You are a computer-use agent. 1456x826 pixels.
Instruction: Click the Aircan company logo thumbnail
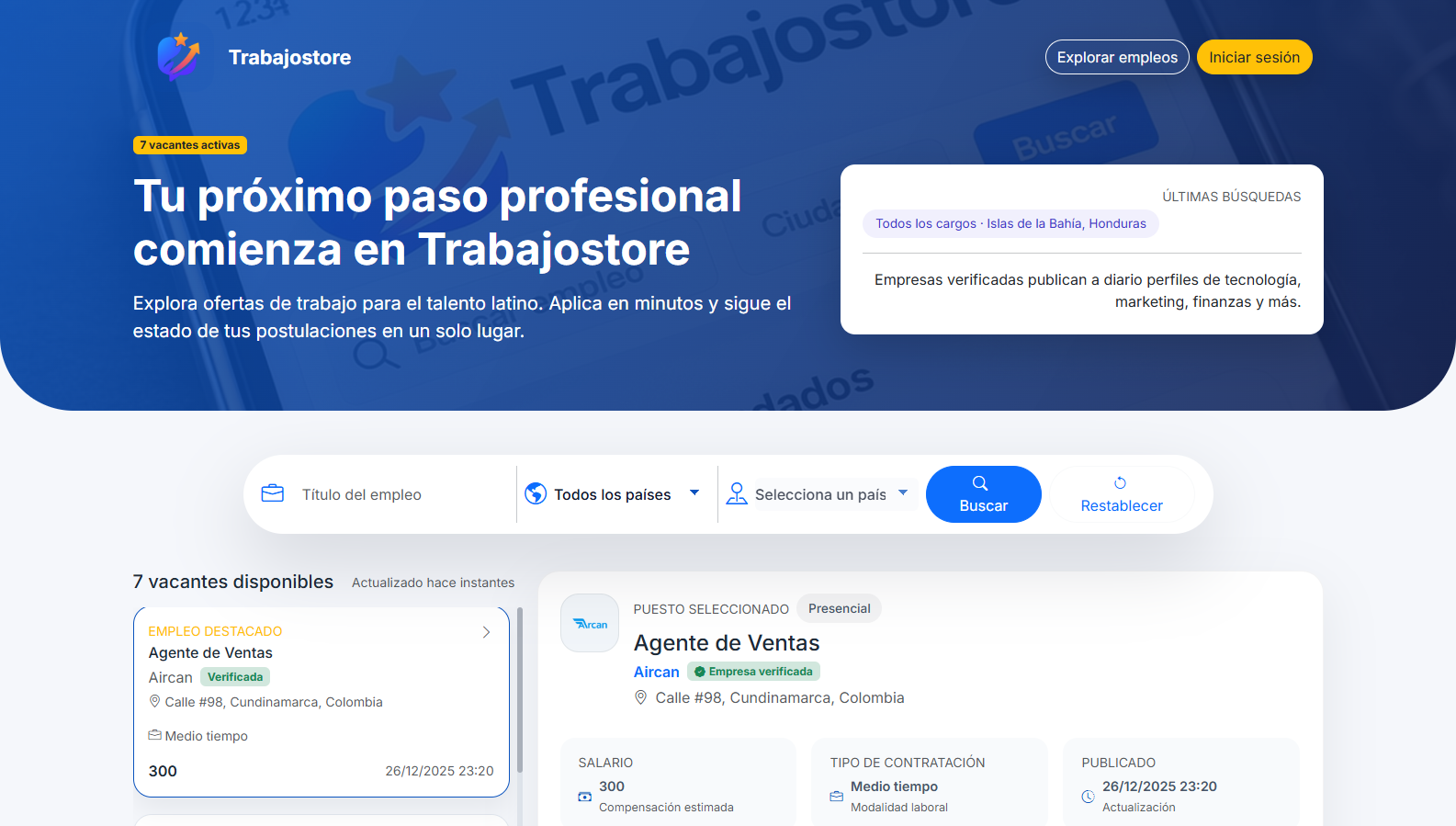(x=590, y=623)
